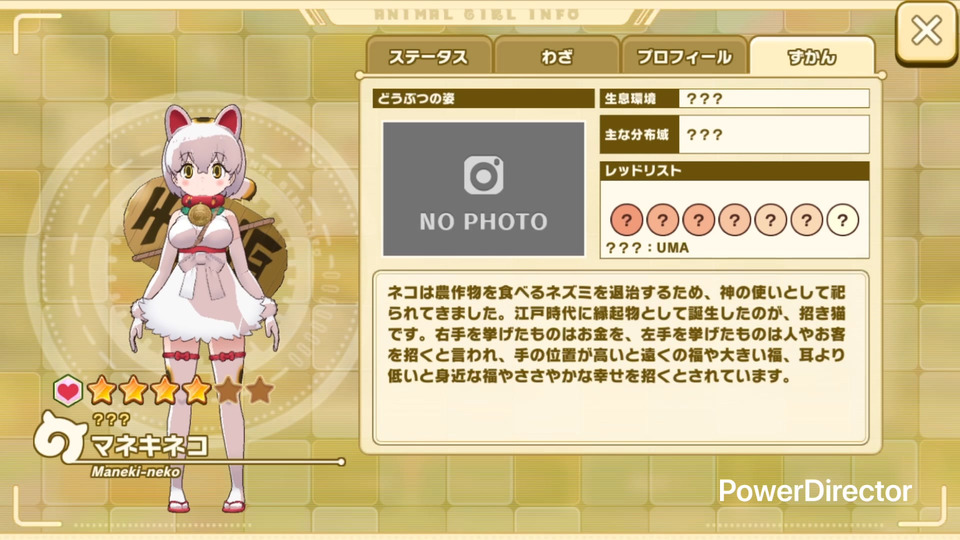This screenshot has height=540, width=960.
Task: Click the 主な分布域 value field
Action: (774, 135)
